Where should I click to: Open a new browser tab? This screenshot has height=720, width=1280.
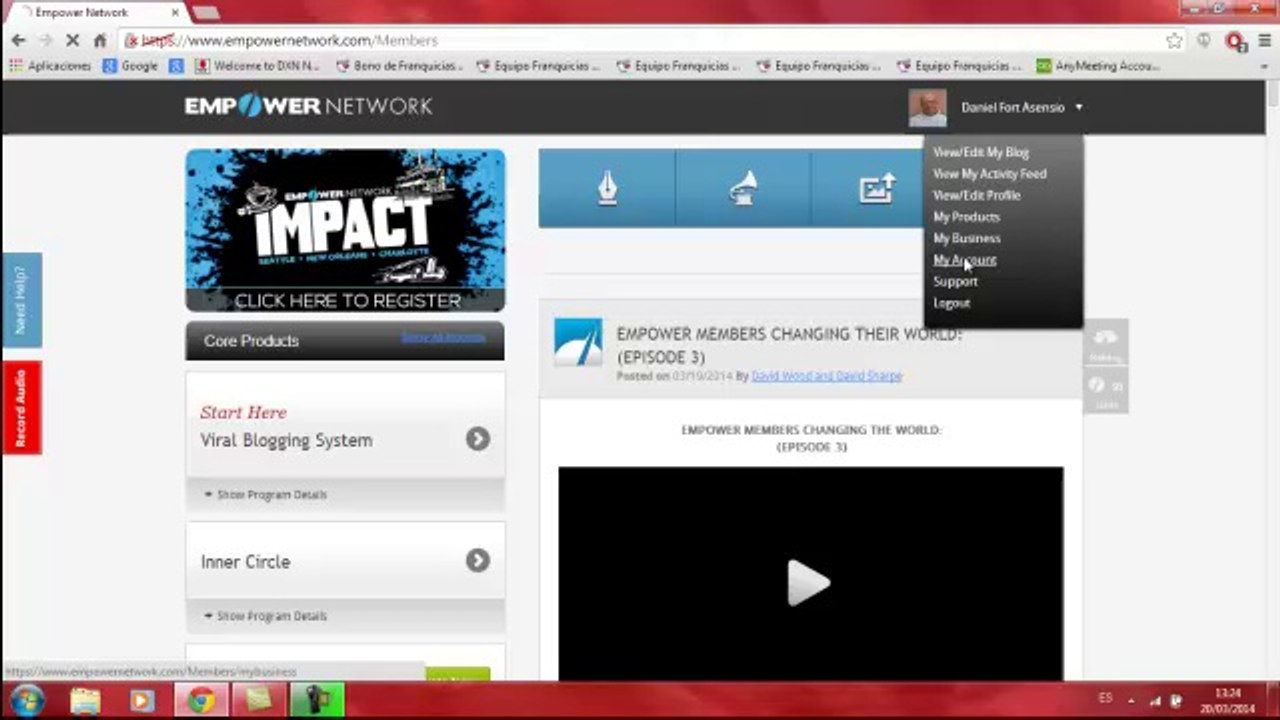pyautogui.click(x=205, y=13)
